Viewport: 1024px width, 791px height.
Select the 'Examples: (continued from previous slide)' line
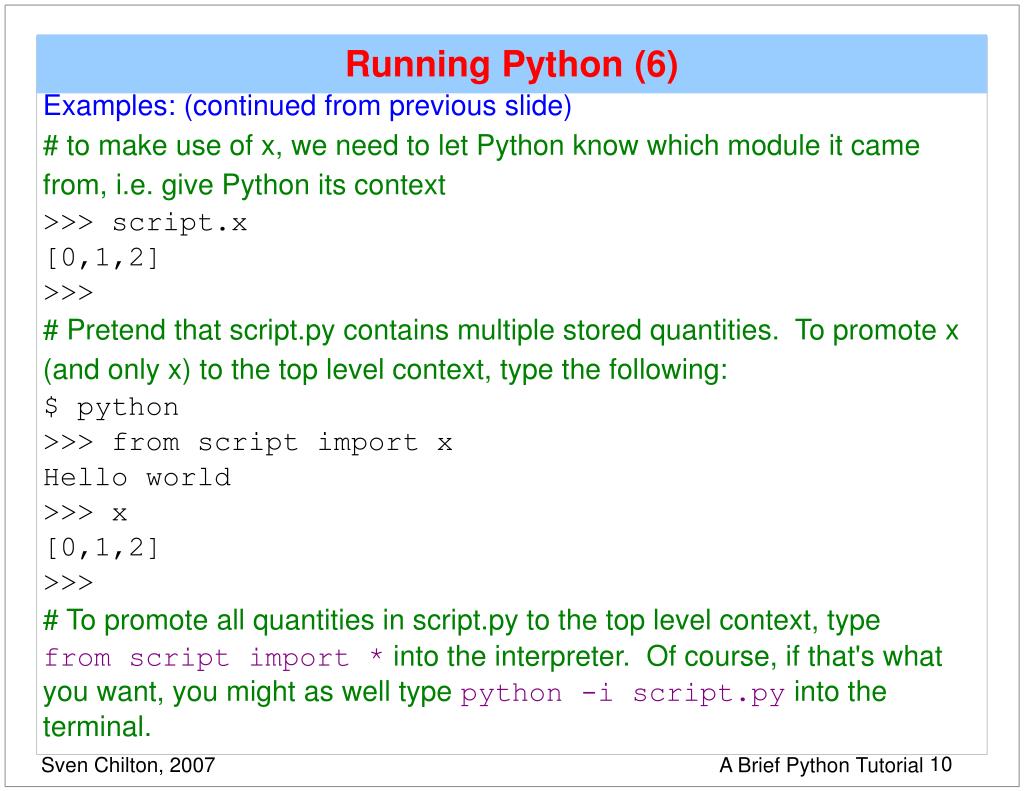pos(307,106)
